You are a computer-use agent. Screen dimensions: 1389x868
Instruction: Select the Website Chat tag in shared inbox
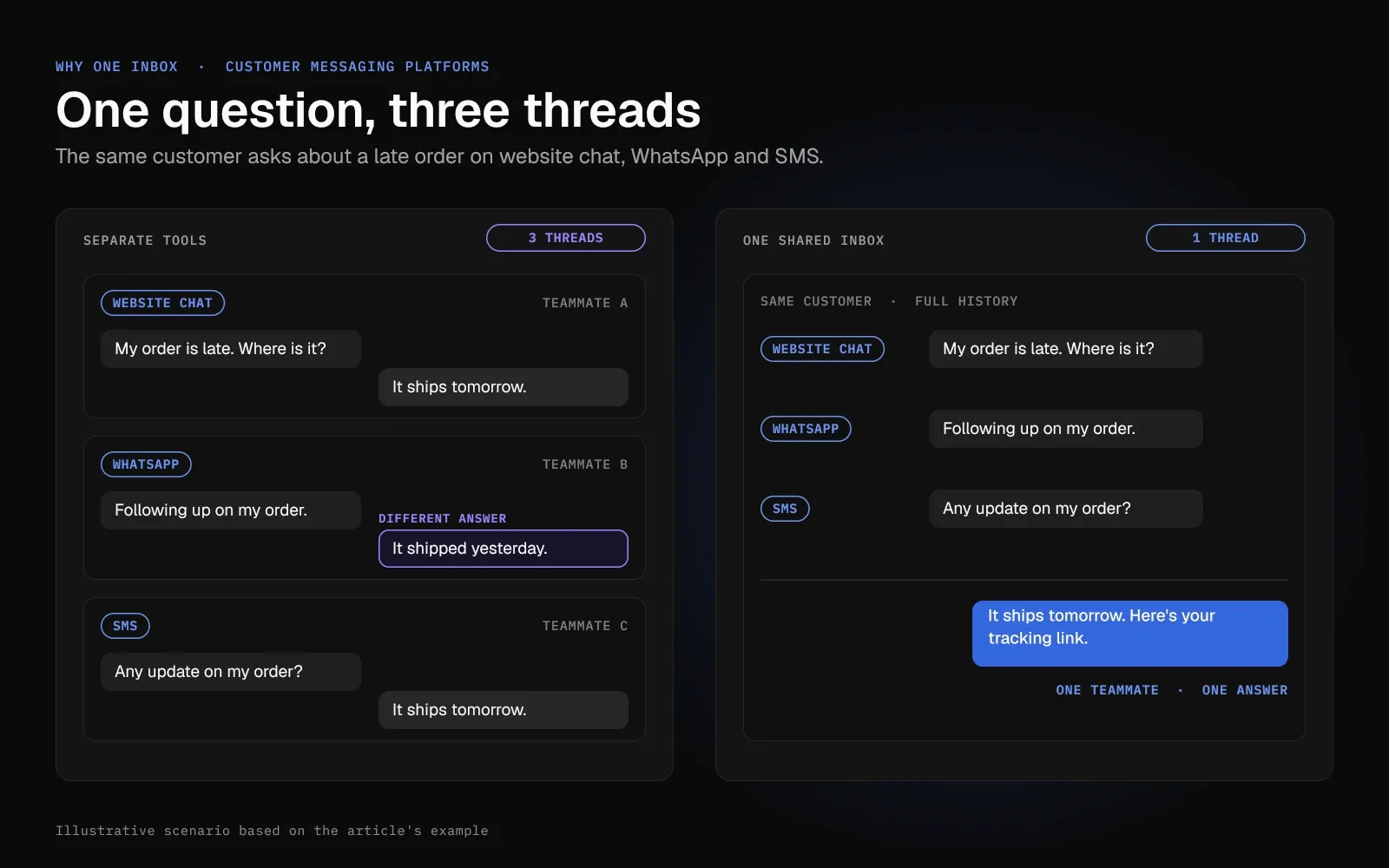point(823,349)
